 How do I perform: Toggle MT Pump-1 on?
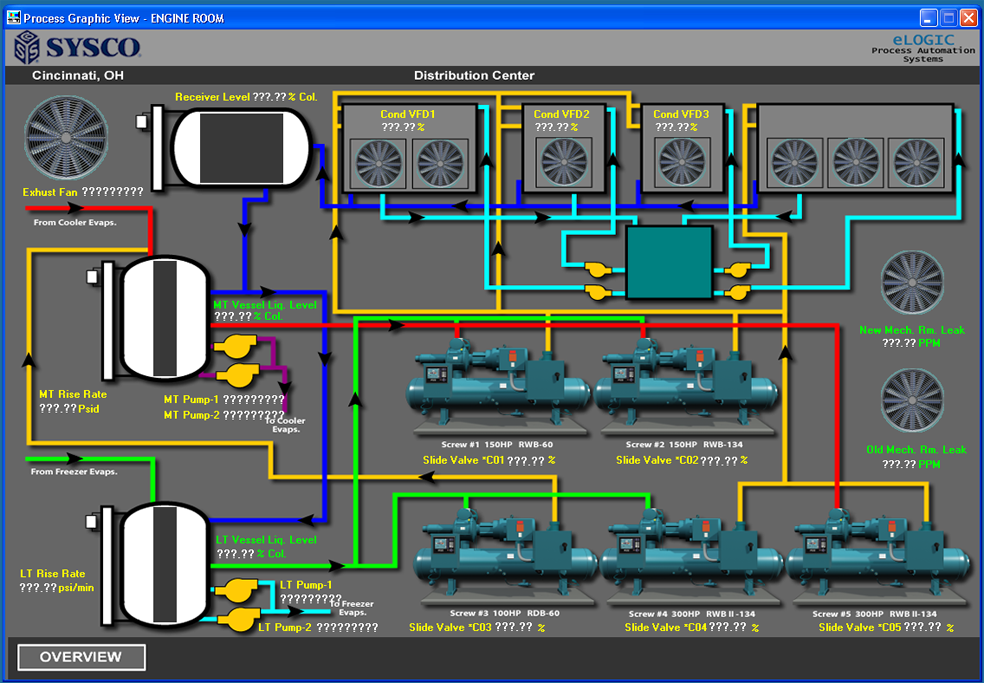click(x=237, y=348)
